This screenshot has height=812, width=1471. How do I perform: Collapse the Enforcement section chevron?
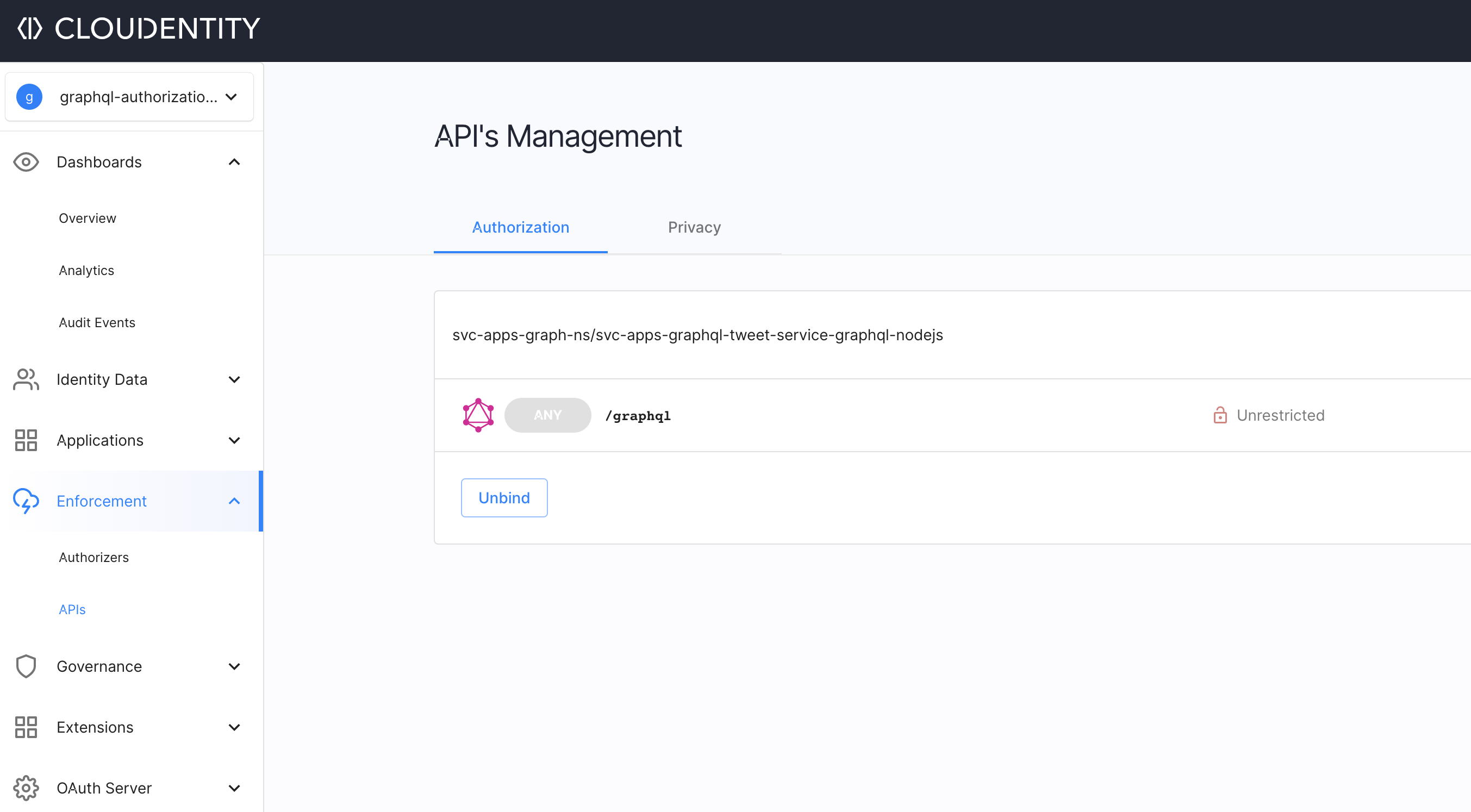pyautogui.click(x=234, y=501)
